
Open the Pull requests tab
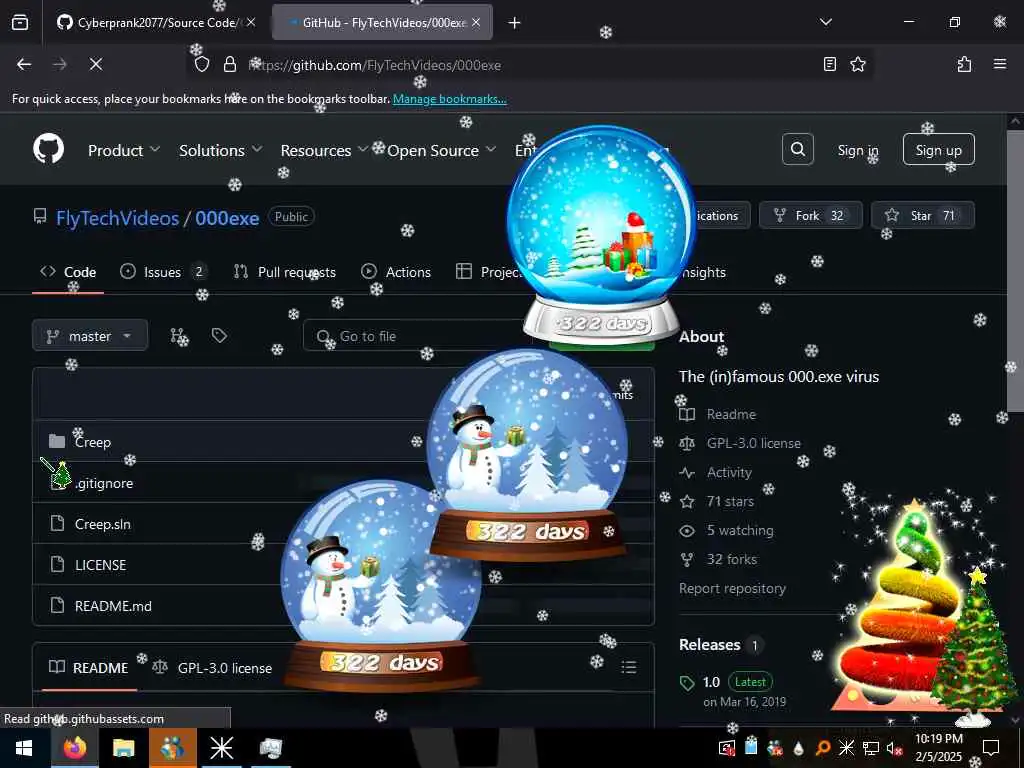click(x=285, y=272)
